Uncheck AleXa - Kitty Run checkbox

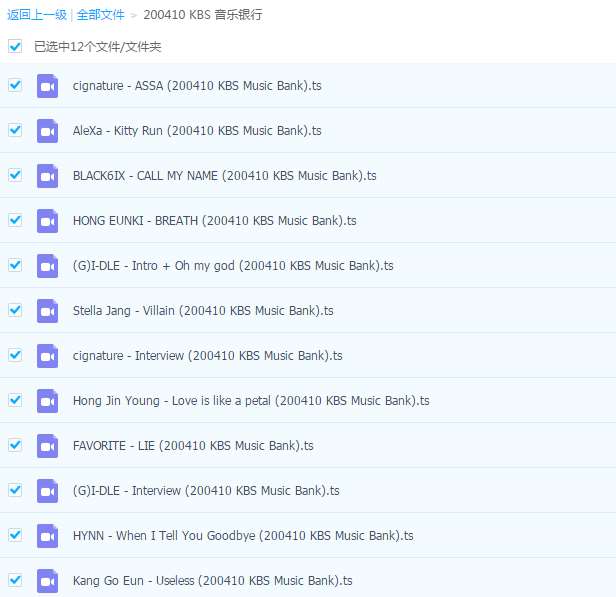click(15, 130)
